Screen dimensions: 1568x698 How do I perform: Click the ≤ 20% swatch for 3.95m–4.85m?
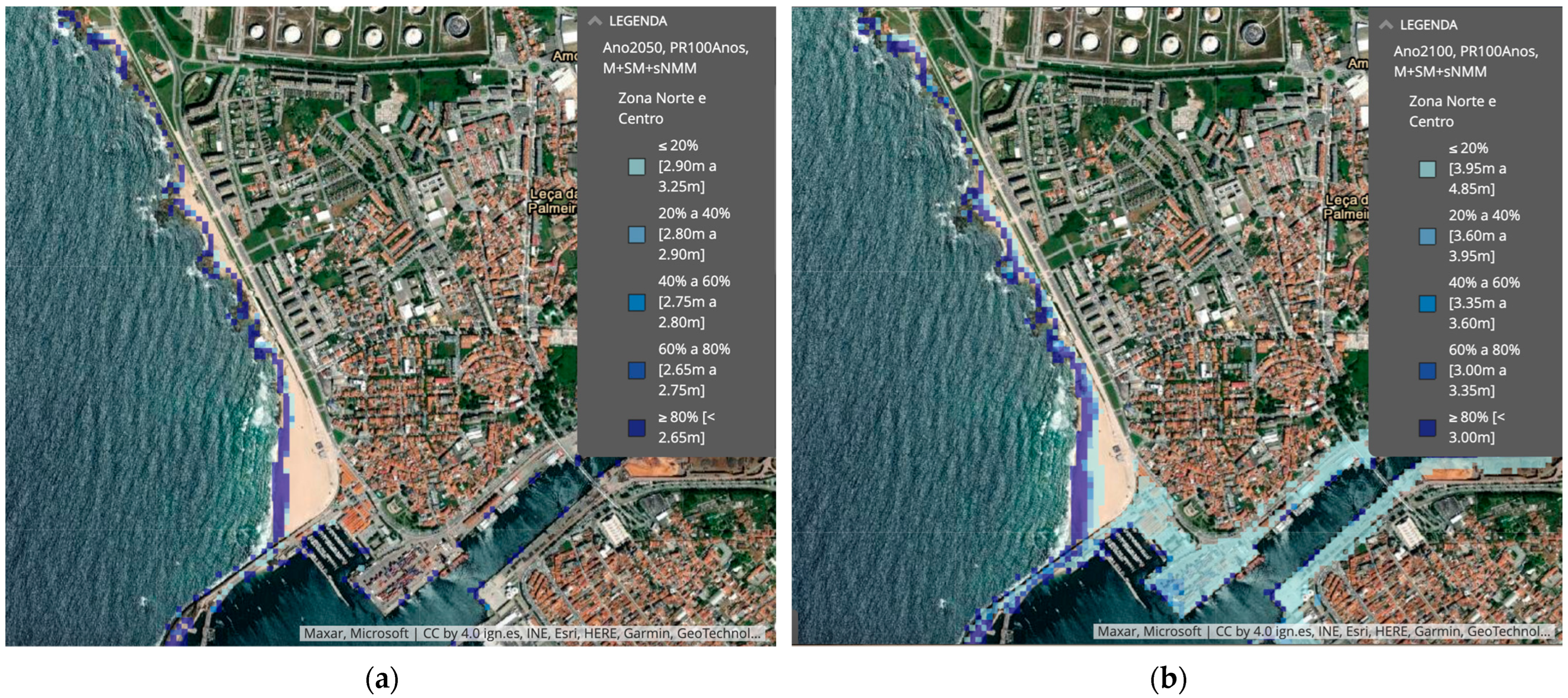click(x=1427, y=169)
